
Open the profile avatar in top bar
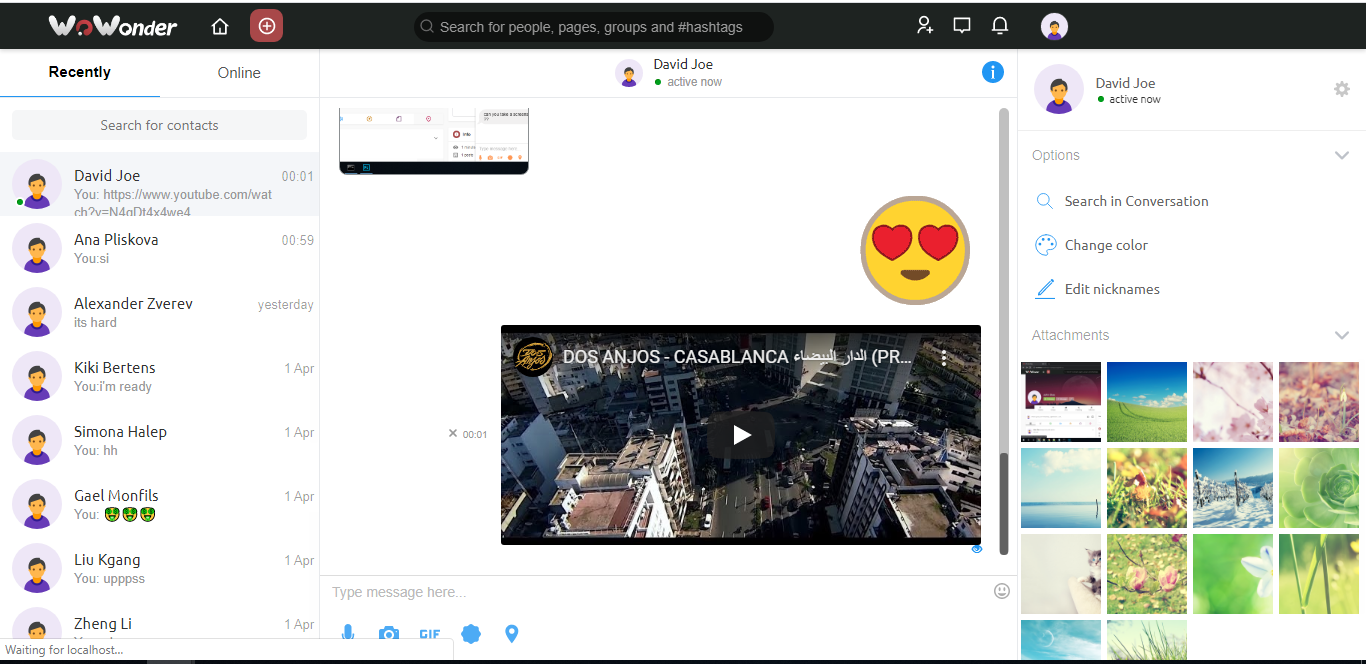tap(1054, 26)
